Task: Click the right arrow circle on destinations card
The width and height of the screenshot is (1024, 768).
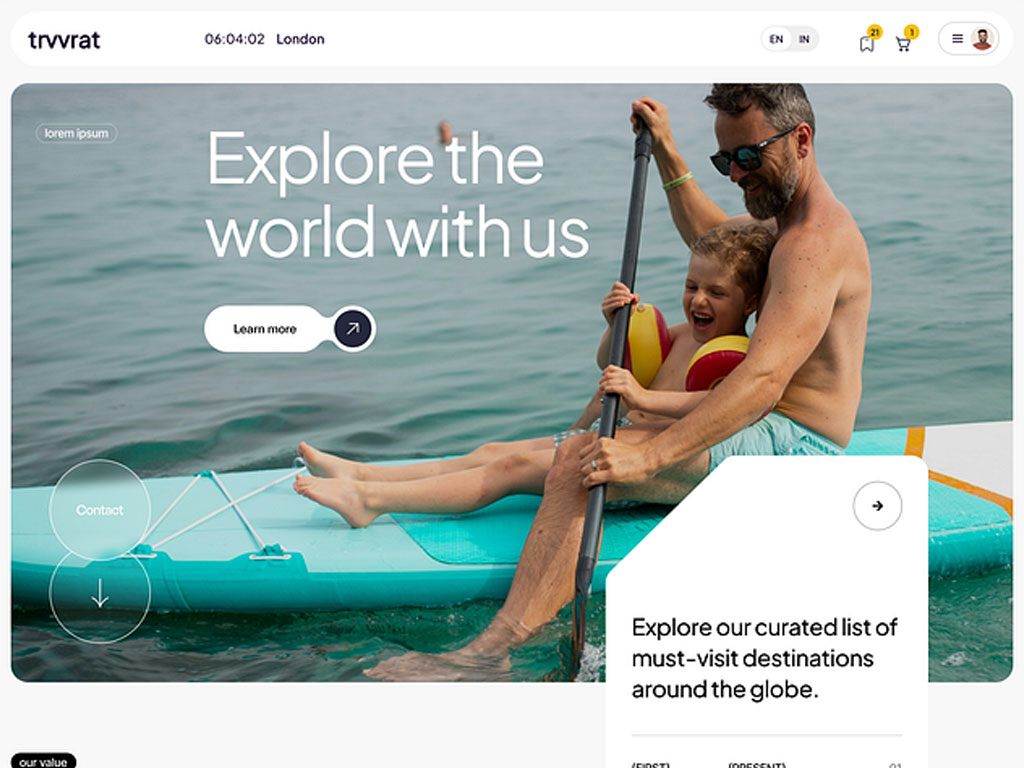Action: click(877, 505)
